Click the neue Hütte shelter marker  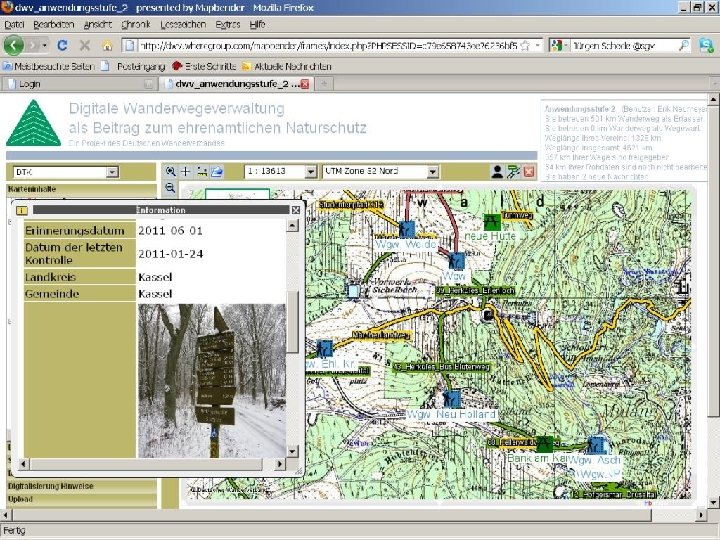492,222
